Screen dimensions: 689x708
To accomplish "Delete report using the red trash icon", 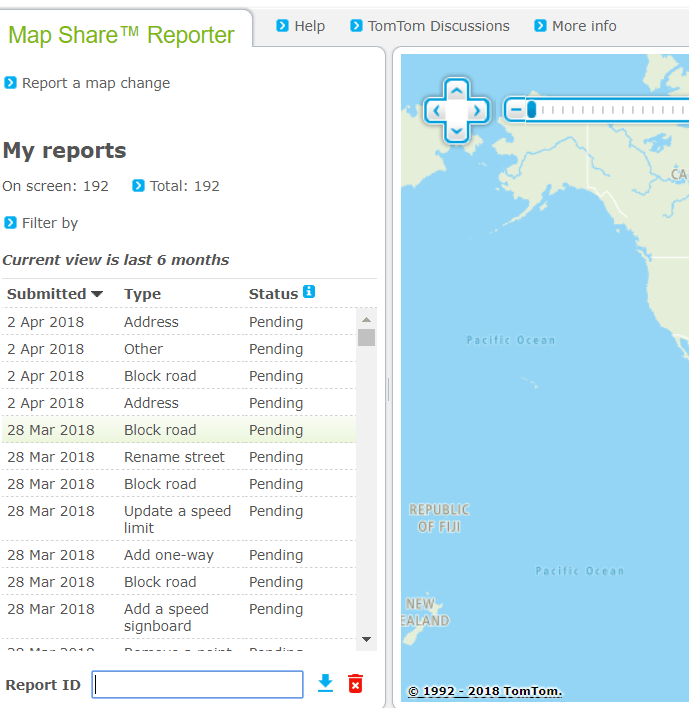I will [x=355, y=684].
